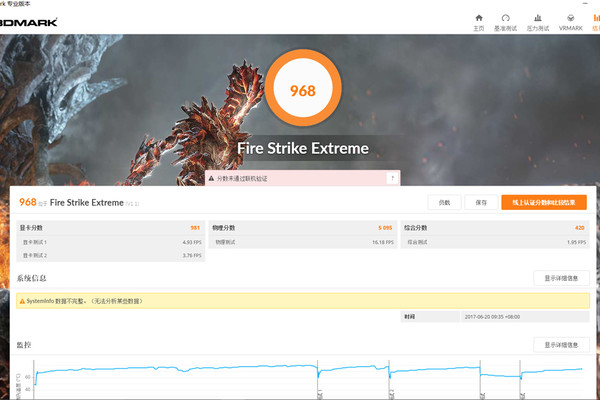Click the 综合分数 combined score label

[416, 228]
